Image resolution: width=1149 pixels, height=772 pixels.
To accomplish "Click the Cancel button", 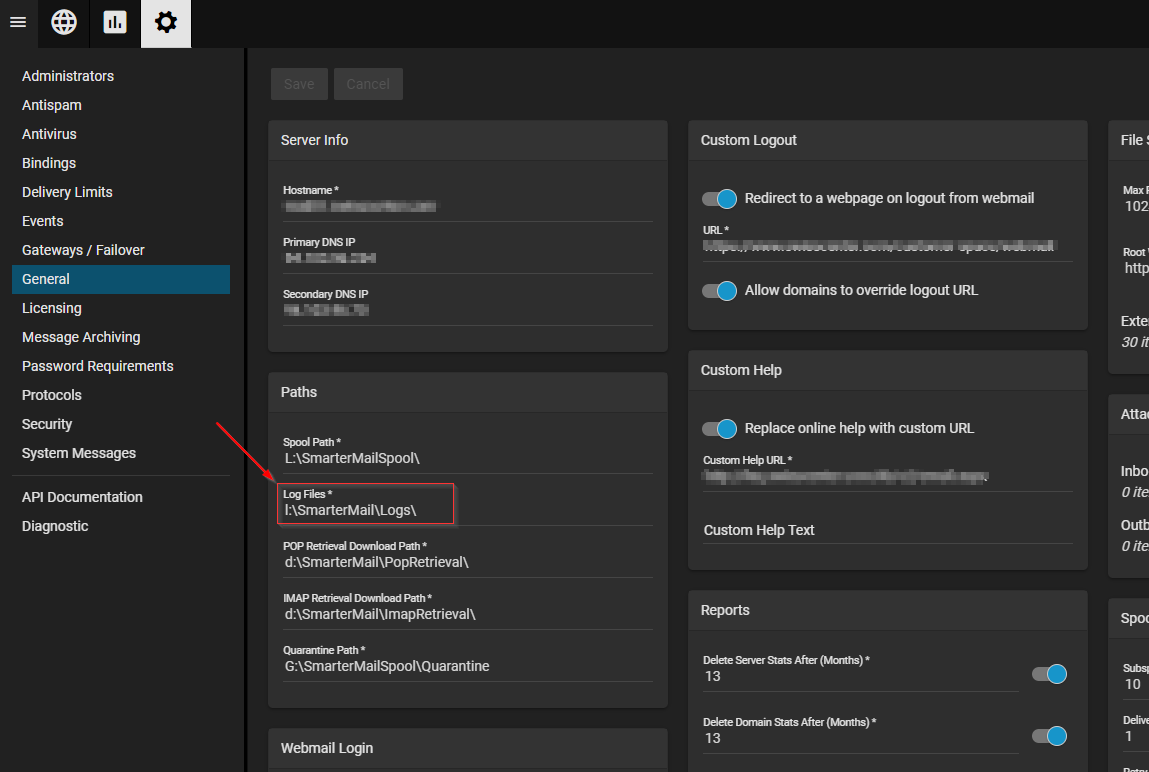I will pyautogui.click(x=368, y=84).
